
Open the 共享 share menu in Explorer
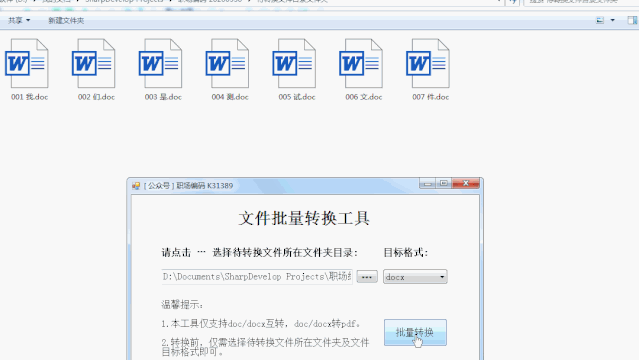point(19,20)
